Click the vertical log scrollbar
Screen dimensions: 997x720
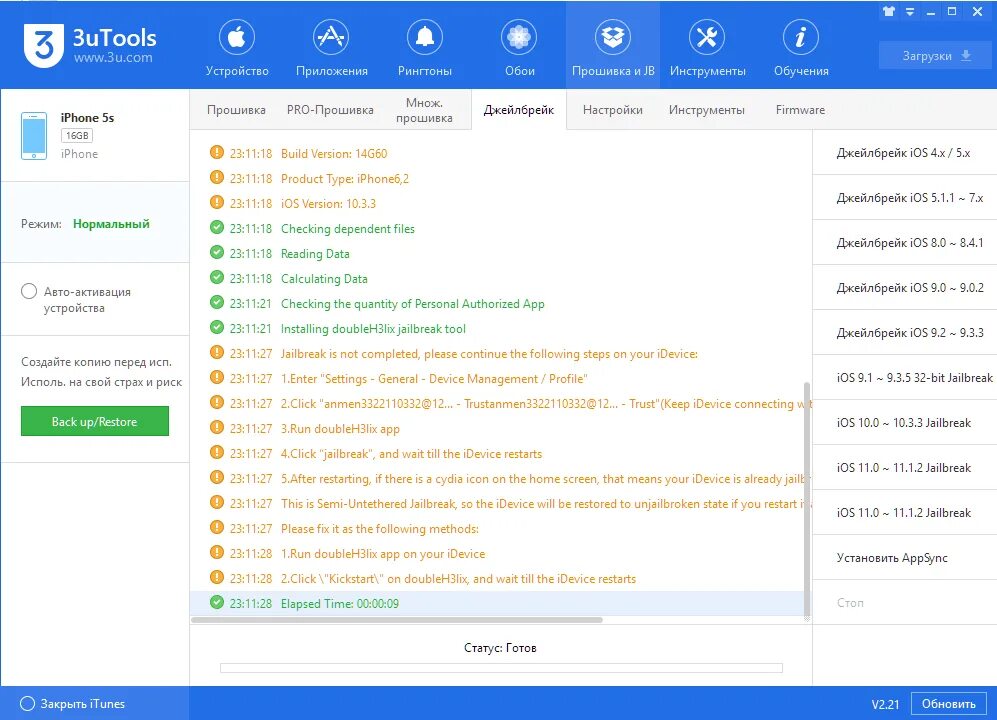[x=807, y=499]
